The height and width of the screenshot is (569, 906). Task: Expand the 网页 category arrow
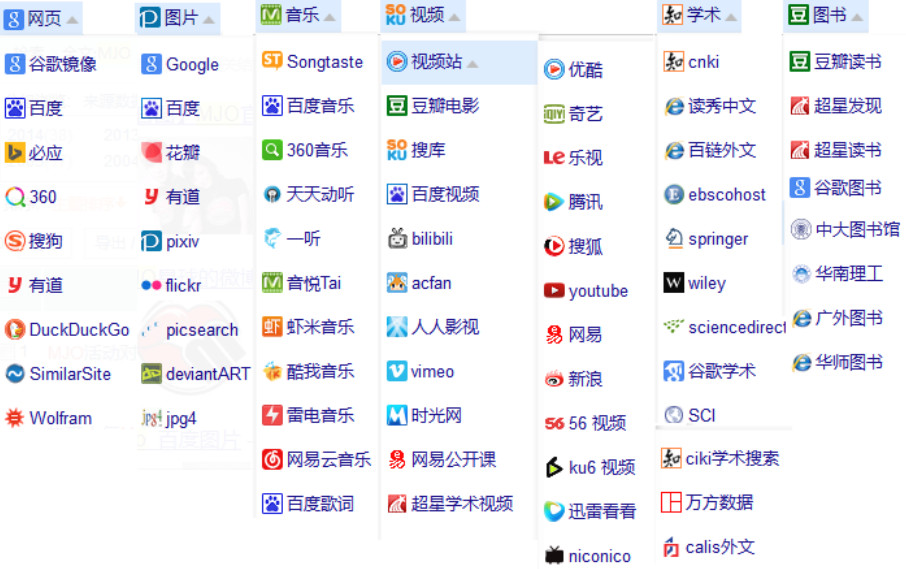[72, 19]
